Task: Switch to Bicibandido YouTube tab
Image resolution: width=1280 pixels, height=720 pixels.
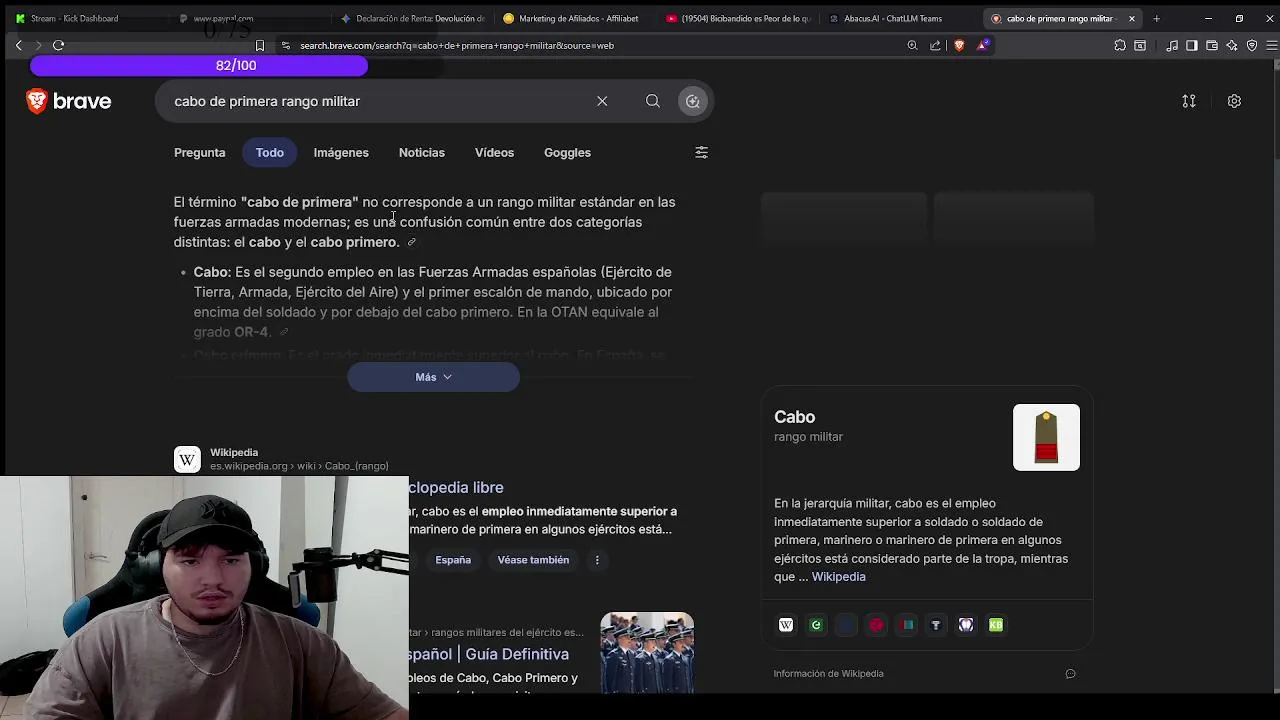Action: [x=738, y=18]
